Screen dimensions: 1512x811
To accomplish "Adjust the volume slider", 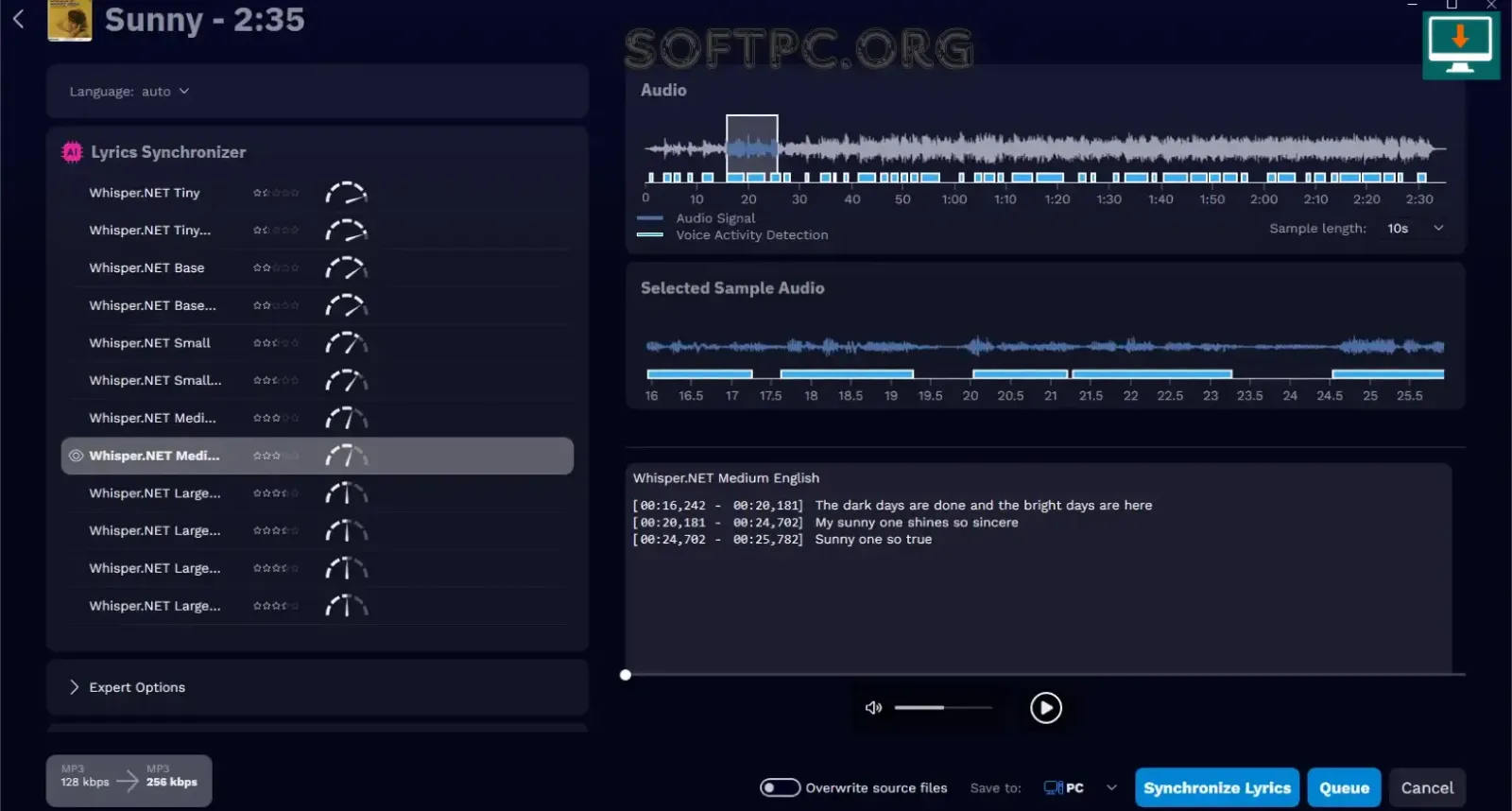I will [943, 708].
